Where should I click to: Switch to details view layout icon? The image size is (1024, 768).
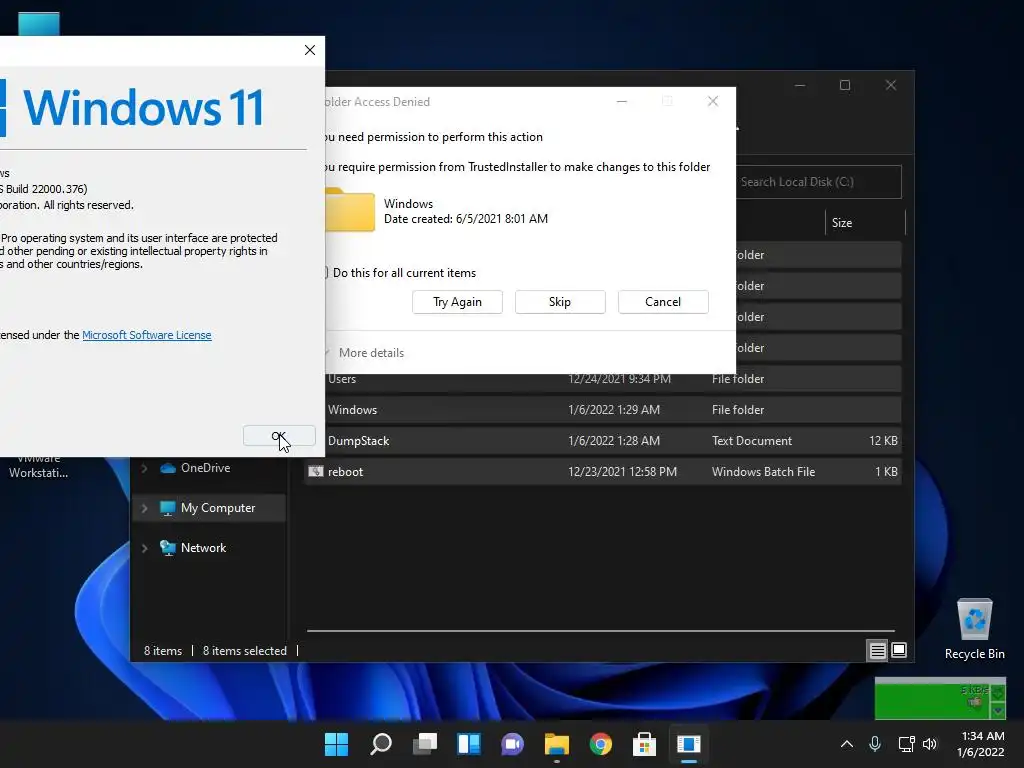pyautogui.click(x=877, y=650)
